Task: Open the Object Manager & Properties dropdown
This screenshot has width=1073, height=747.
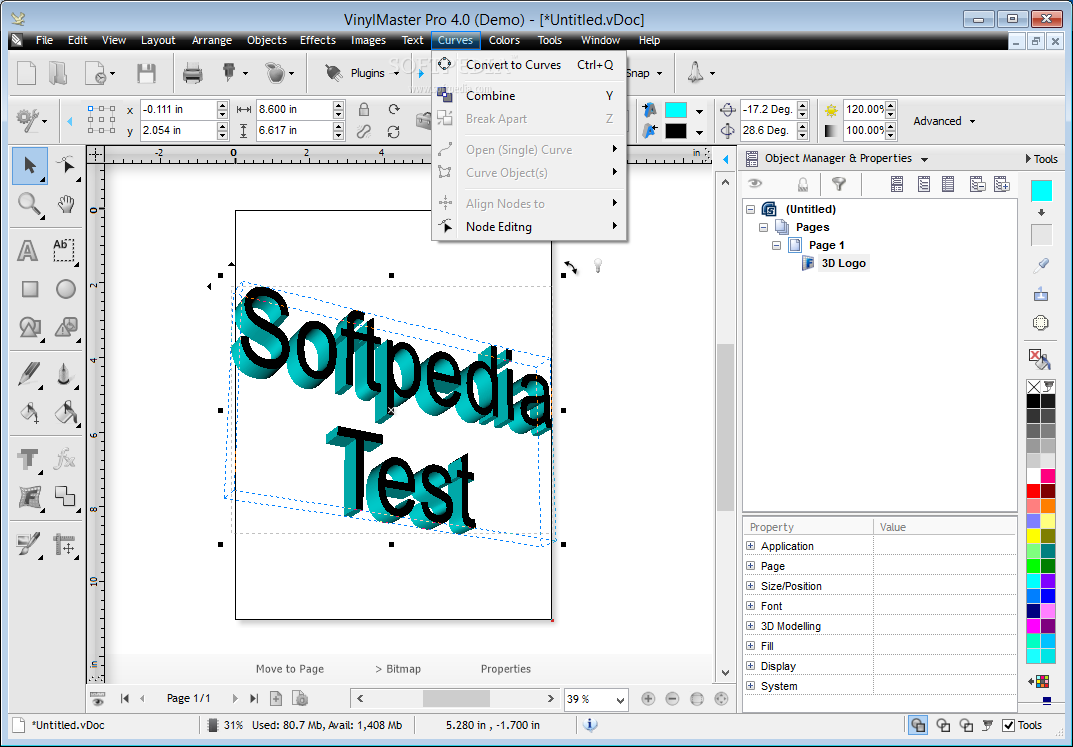Action: pyautogui.click(x=925, y=159)
